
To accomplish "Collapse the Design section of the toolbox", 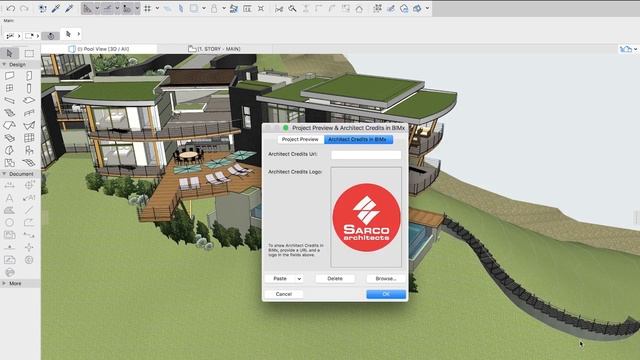I will (4, 64).
